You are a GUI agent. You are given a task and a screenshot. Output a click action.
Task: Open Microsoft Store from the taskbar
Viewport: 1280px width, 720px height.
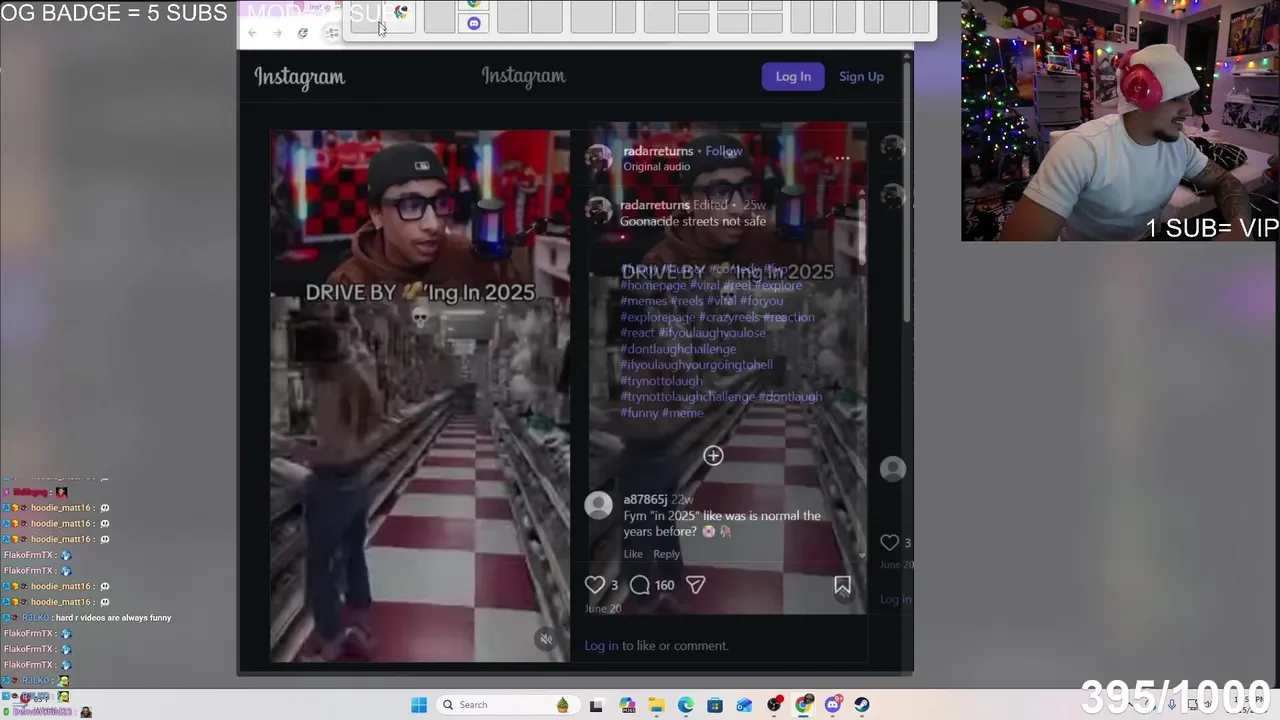(x=715, y=705)
